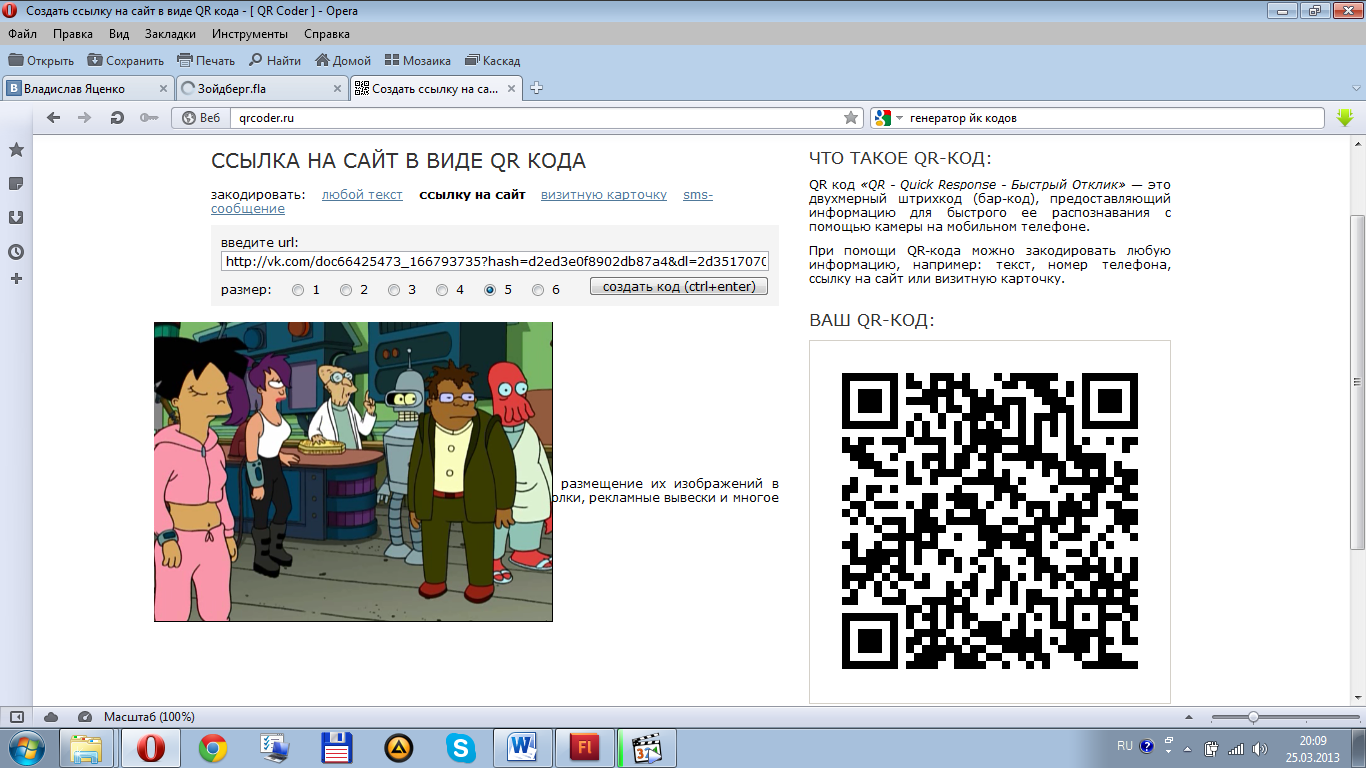Viewport: 1366px width, 768px height.
Task: Select size radio button 5
Action: click(490, 290)
